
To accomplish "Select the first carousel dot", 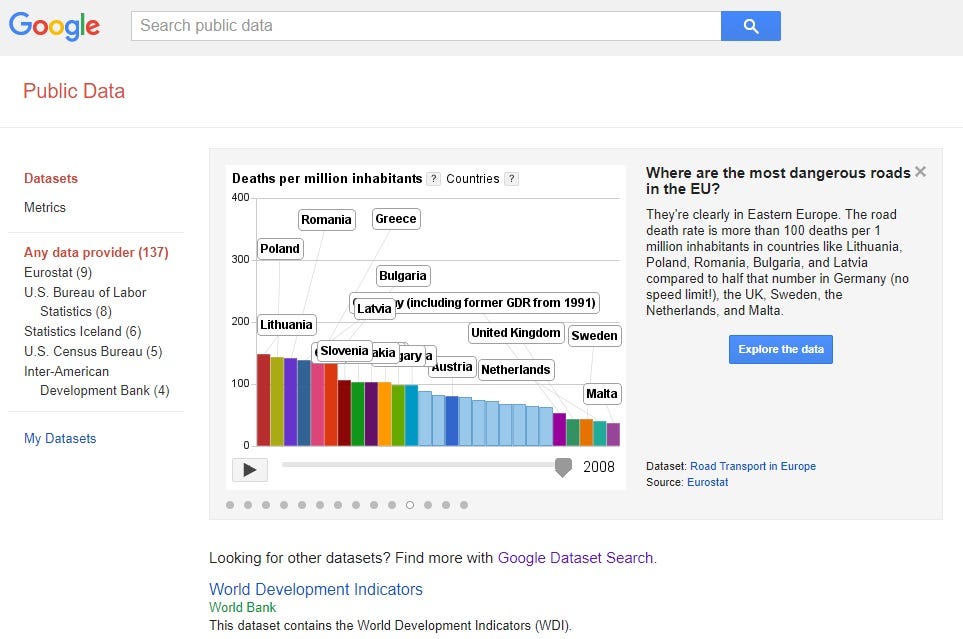I will [230, 505].
